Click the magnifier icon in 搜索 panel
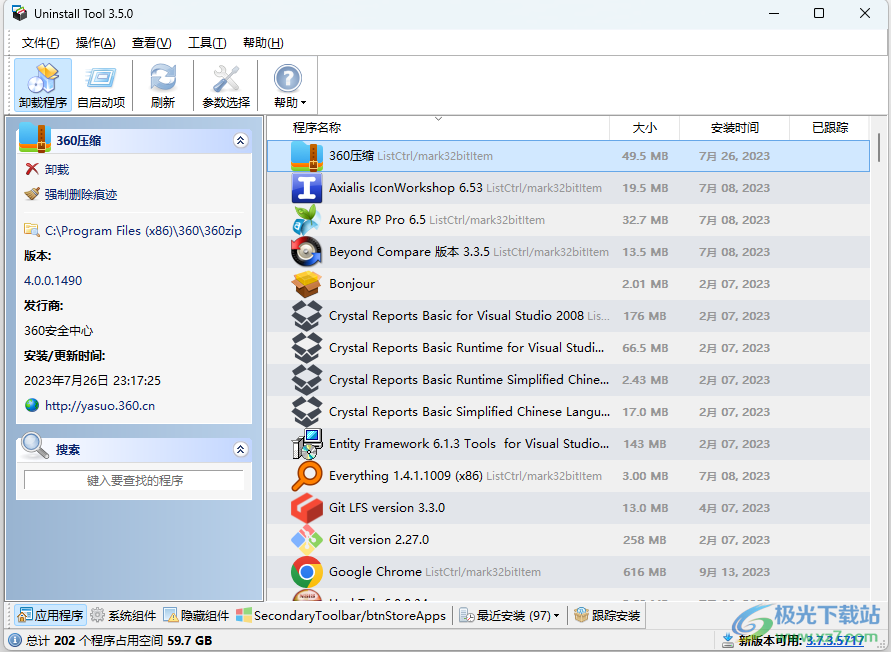This screenshot has width=891, height=653. point(34,446)
